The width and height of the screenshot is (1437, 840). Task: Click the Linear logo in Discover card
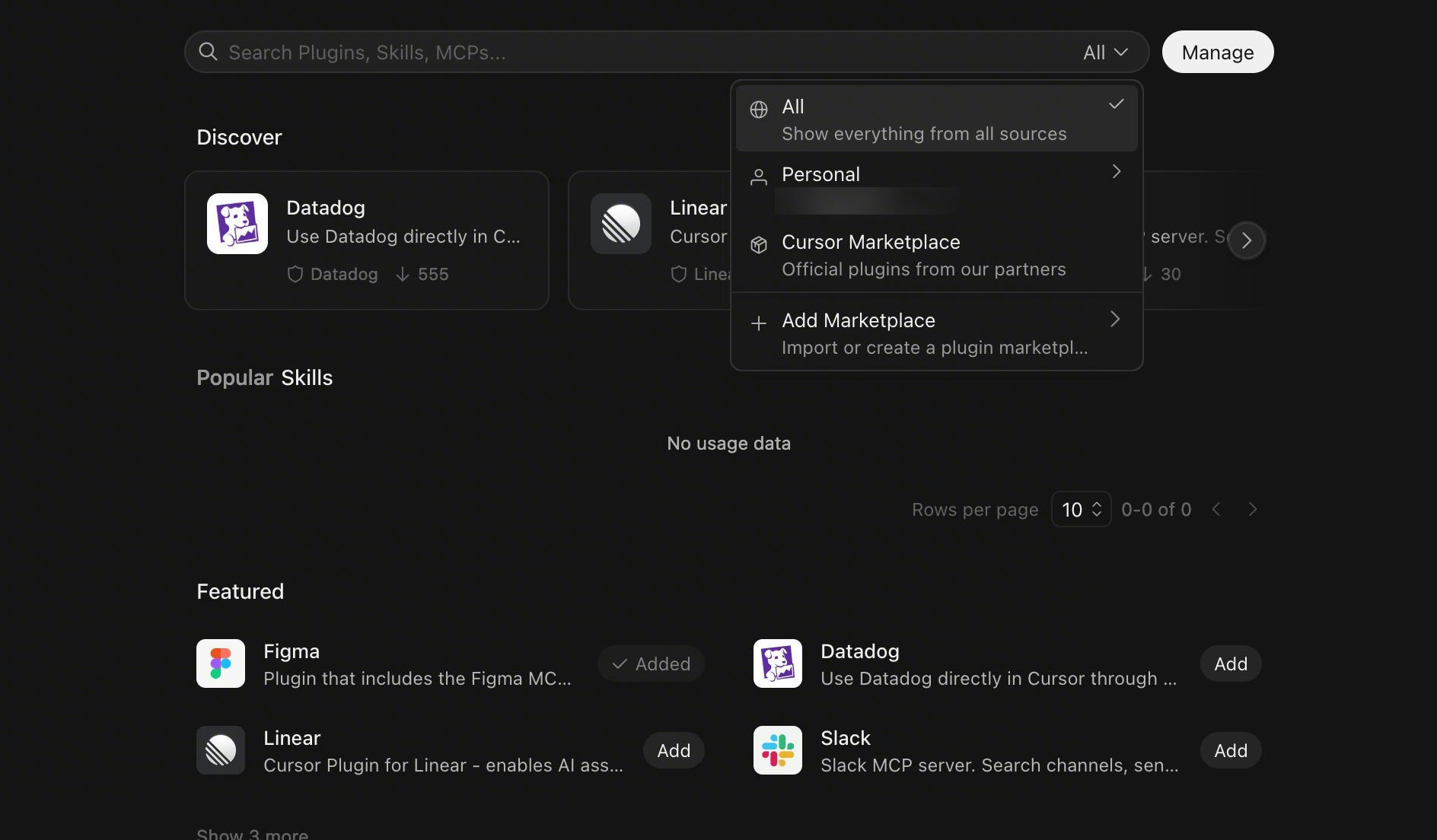tap(621, 224)
